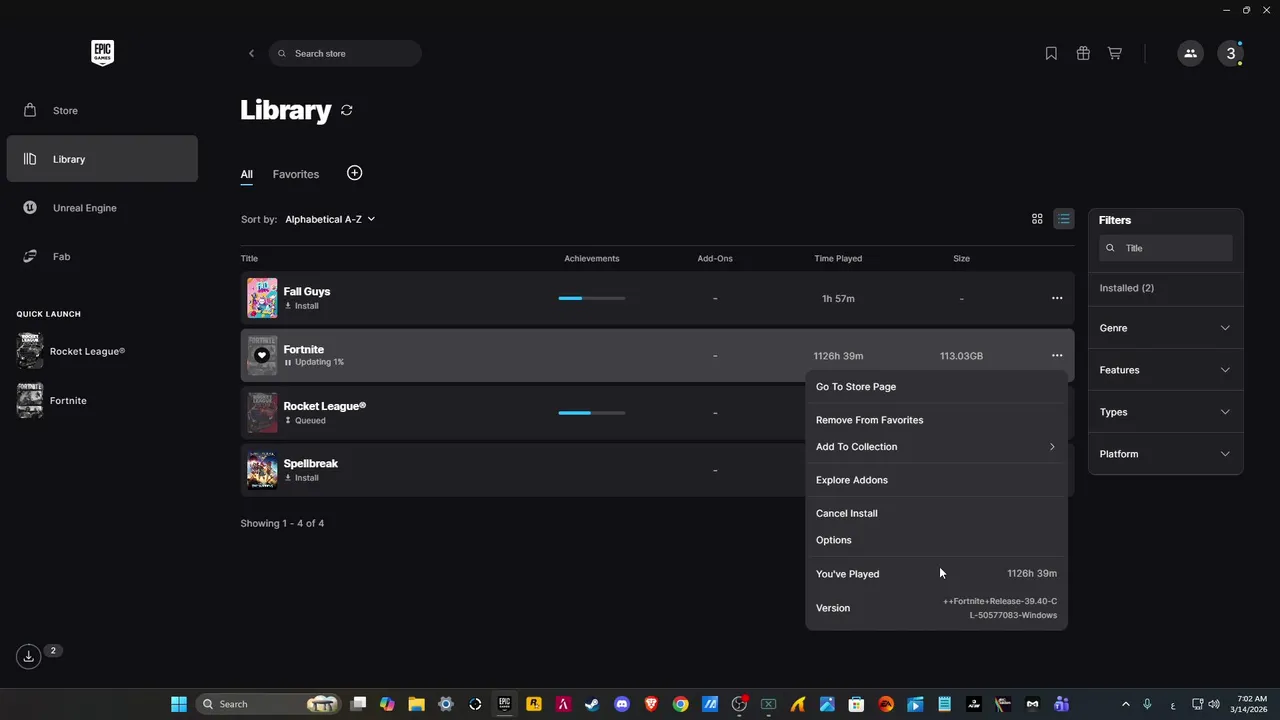Open the Fab section in the sidebar

click(102, 257)
